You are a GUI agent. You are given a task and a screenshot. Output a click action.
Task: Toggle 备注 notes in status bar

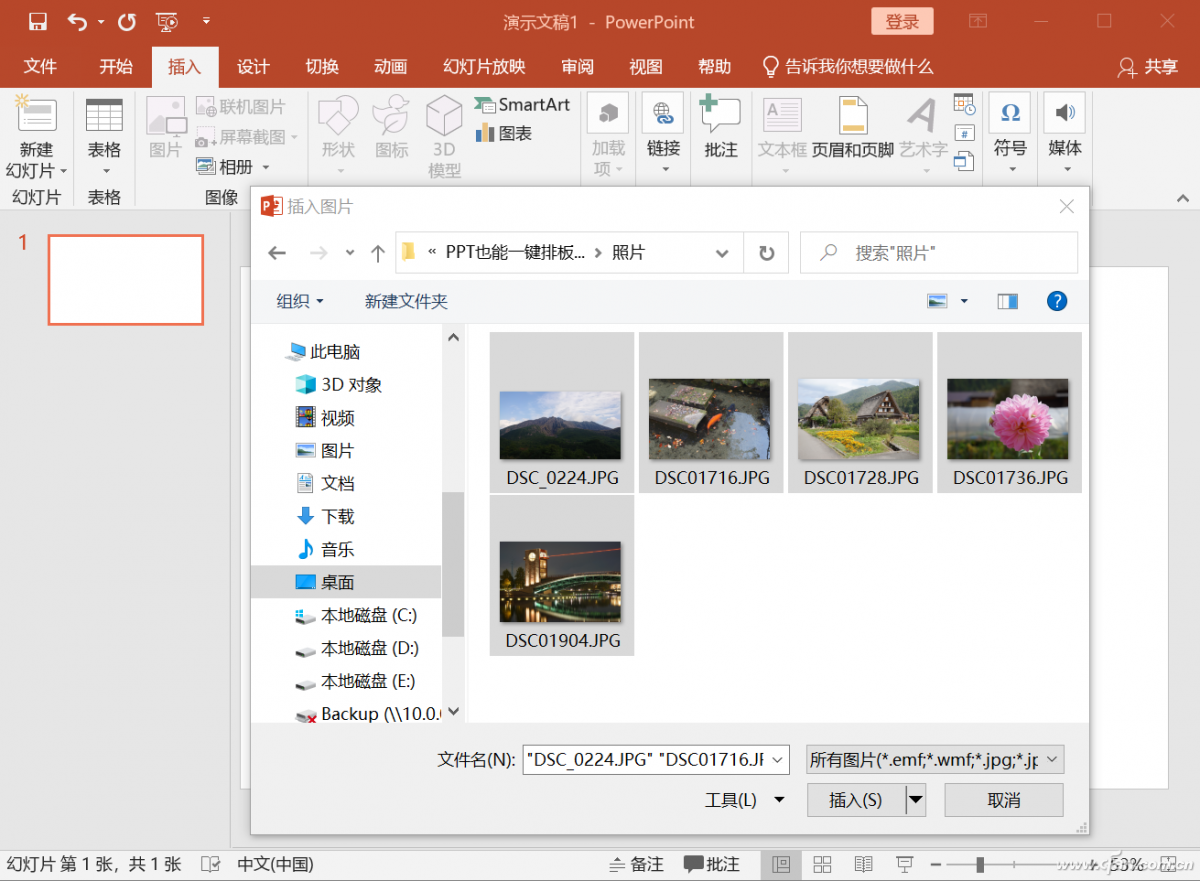coord(637,864)
